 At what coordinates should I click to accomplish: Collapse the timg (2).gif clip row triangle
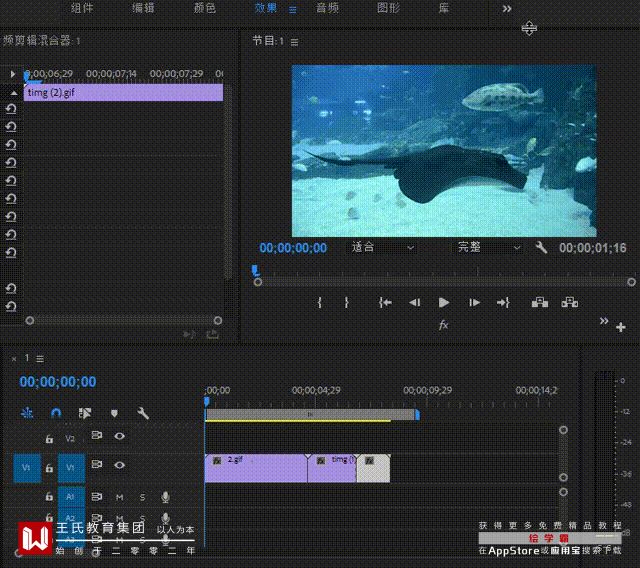[x=14, y=93]
